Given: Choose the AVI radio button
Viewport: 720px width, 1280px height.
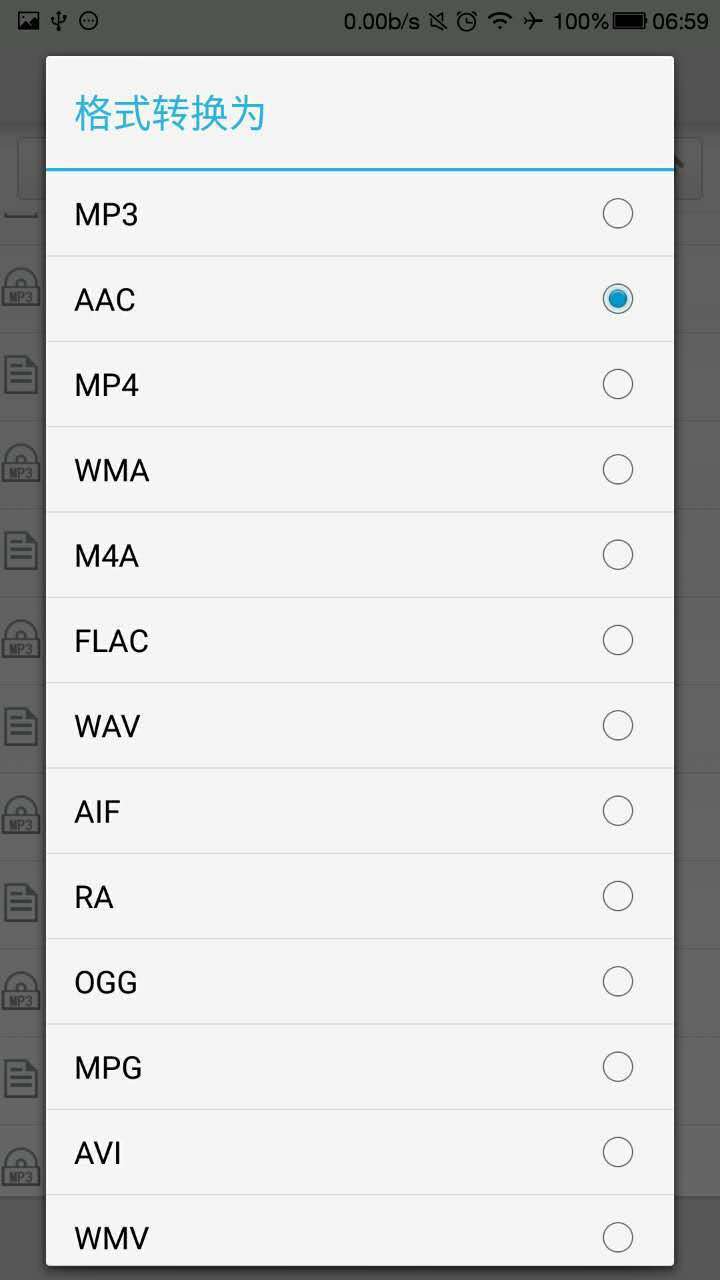Looking at the screenshot, I should [x=617, y=1152].
